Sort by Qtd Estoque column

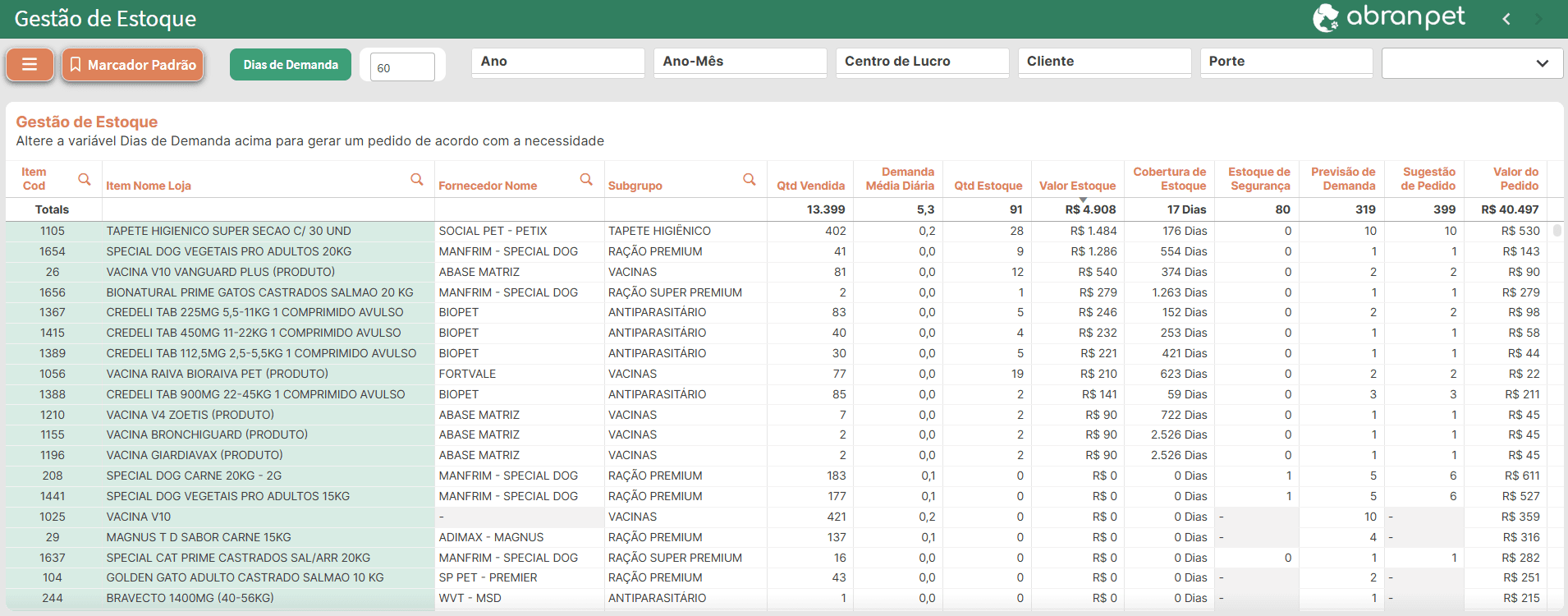tap(988, 186)
